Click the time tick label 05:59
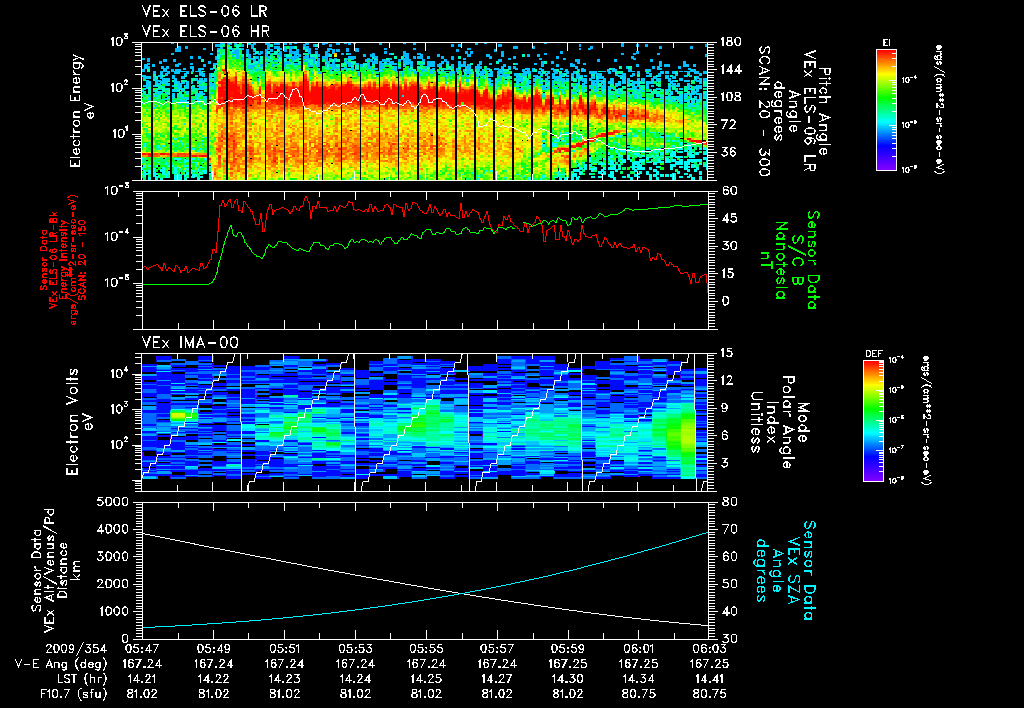Screen dimensions: 1024x708 tap(568, 649)
